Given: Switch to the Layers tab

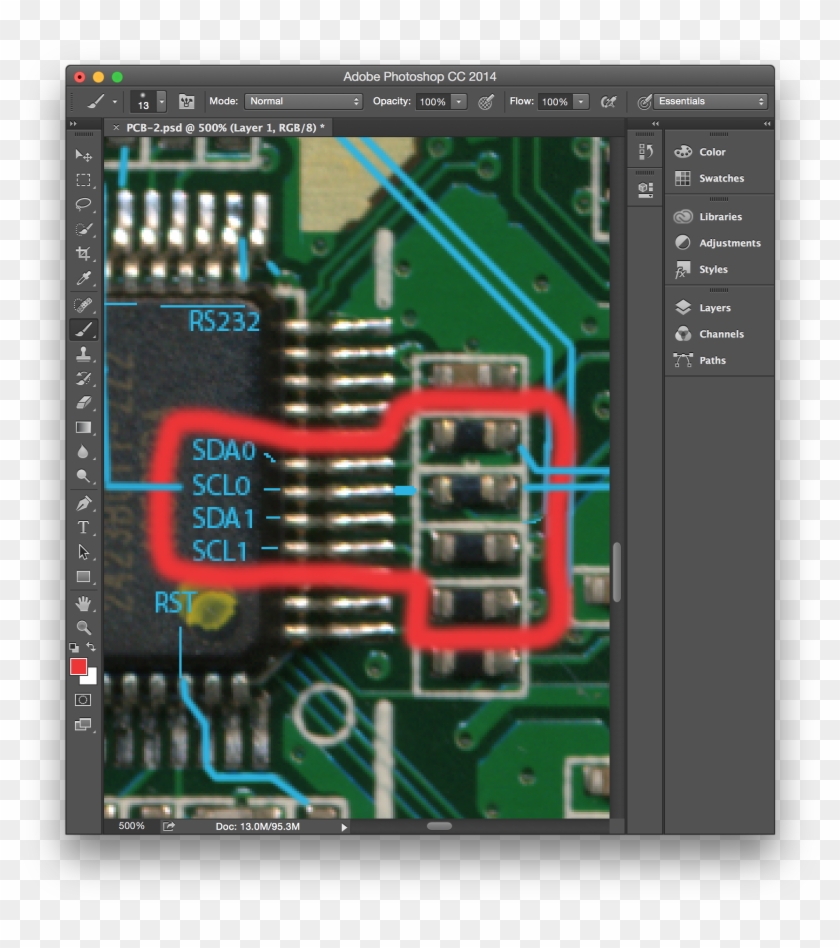Looking at the screenshot, I should coord(714,307).
